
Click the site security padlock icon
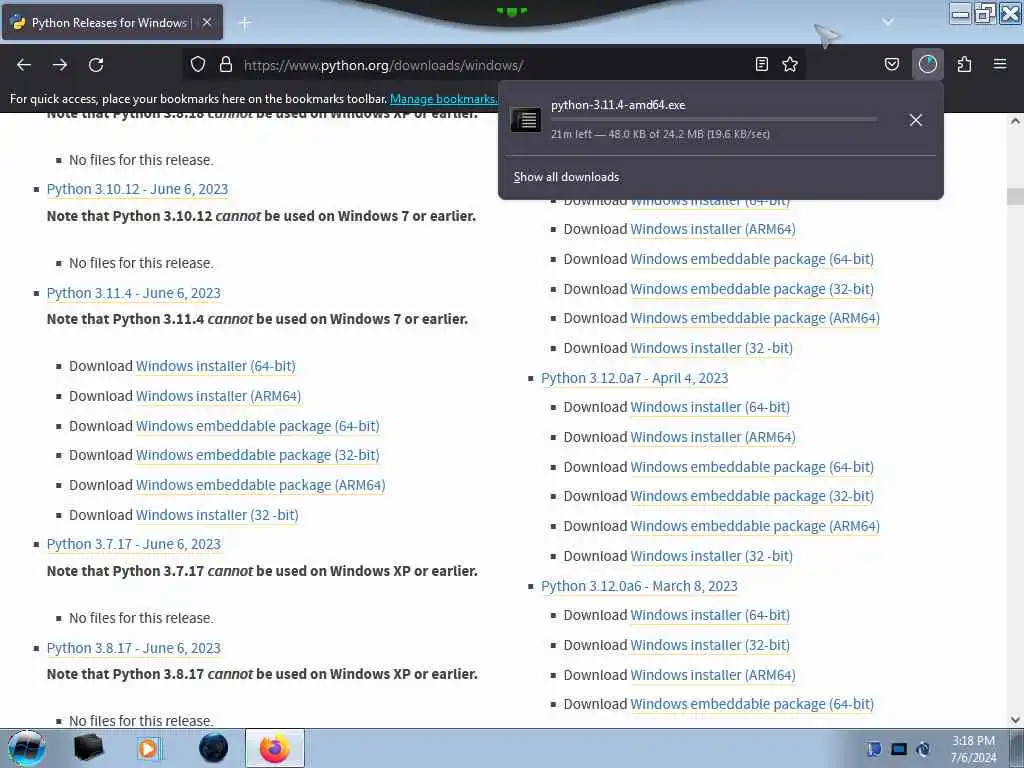click(226, 64)
